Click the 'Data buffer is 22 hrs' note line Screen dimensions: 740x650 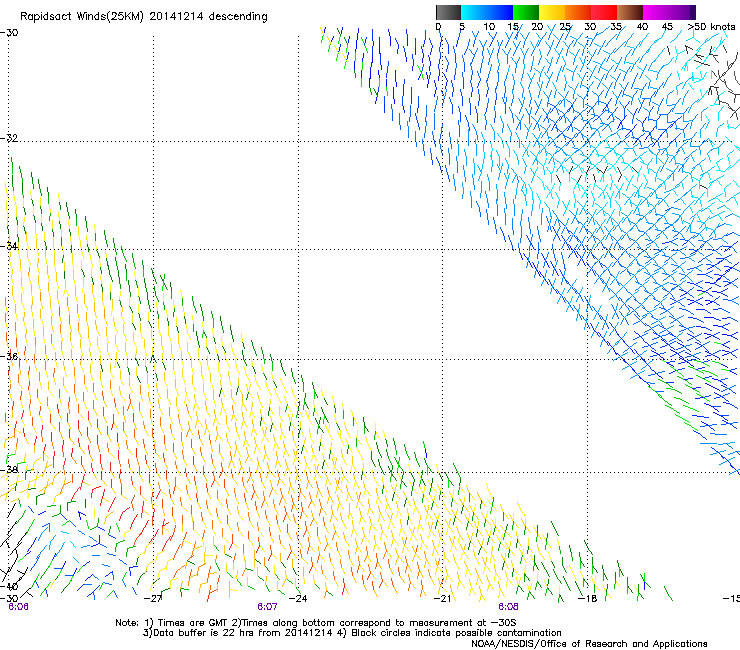pos(352,633)
